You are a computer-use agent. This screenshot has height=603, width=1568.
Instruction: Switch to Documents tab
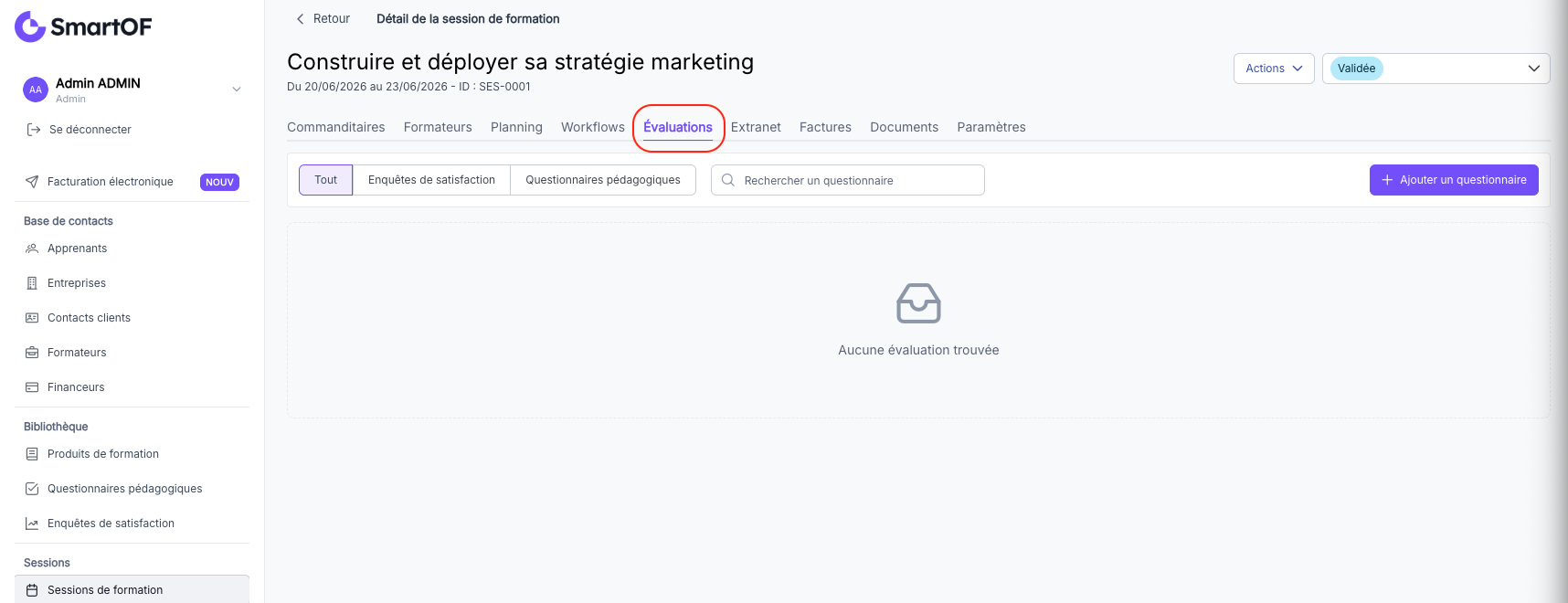pyautogui.click(x=904, y=127)
